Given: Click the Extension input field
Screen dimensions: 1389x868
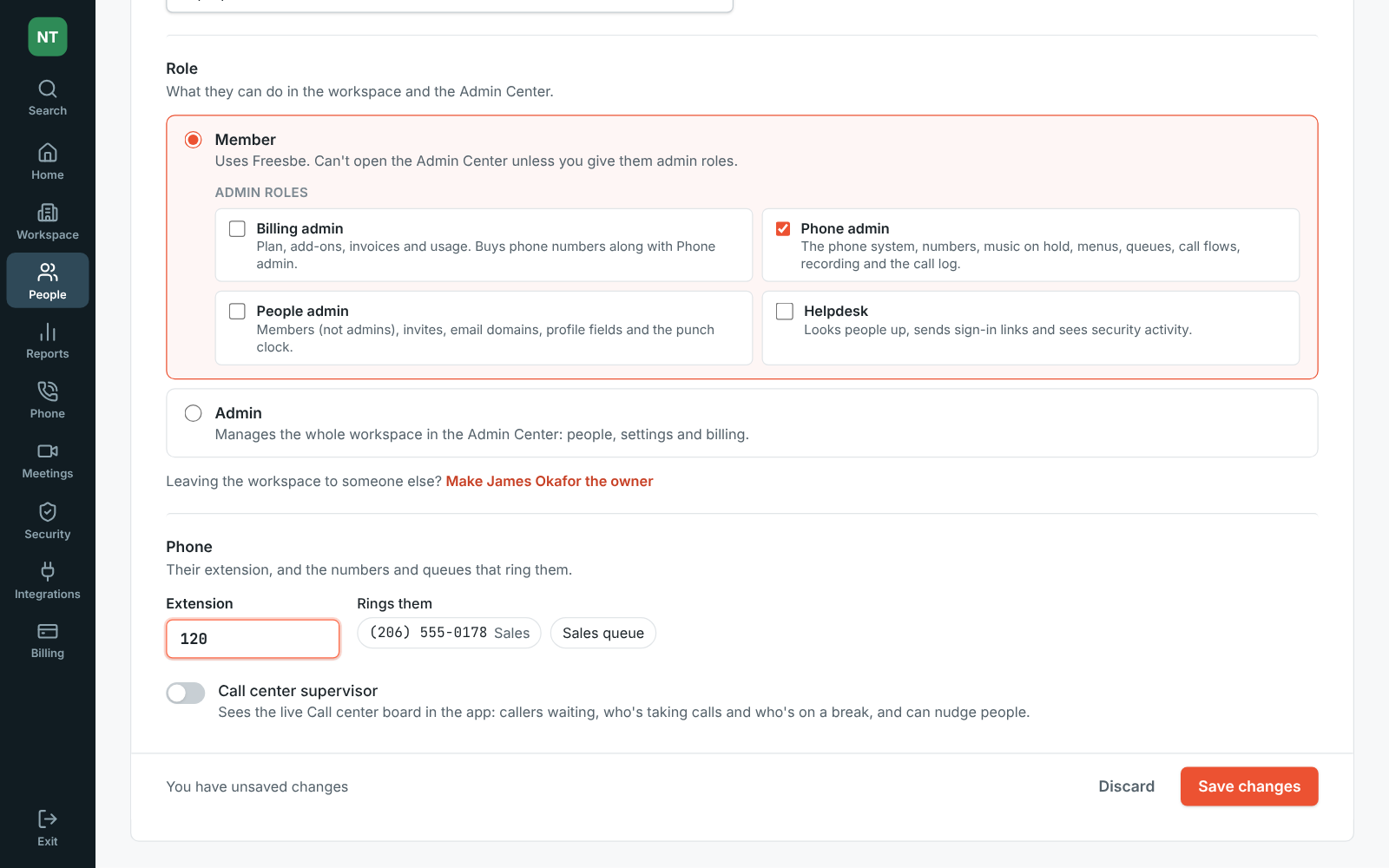Looking at the screenshot, I should (x=253, y=639).
